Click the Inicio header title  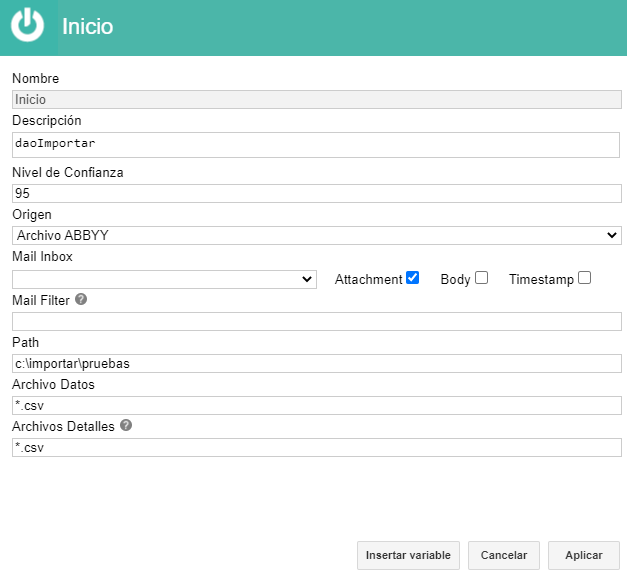(88, 26)
